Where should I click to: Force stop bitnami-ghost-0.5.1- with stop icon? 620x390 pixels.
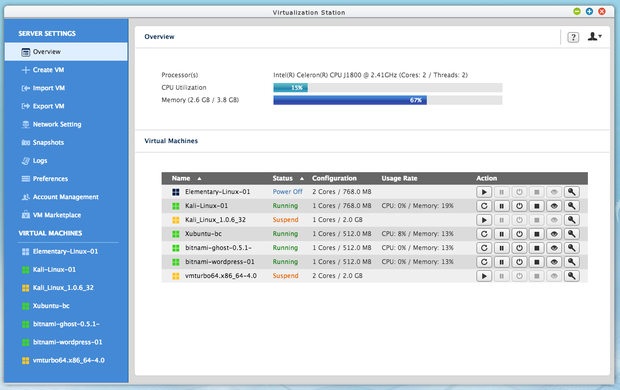537,248
